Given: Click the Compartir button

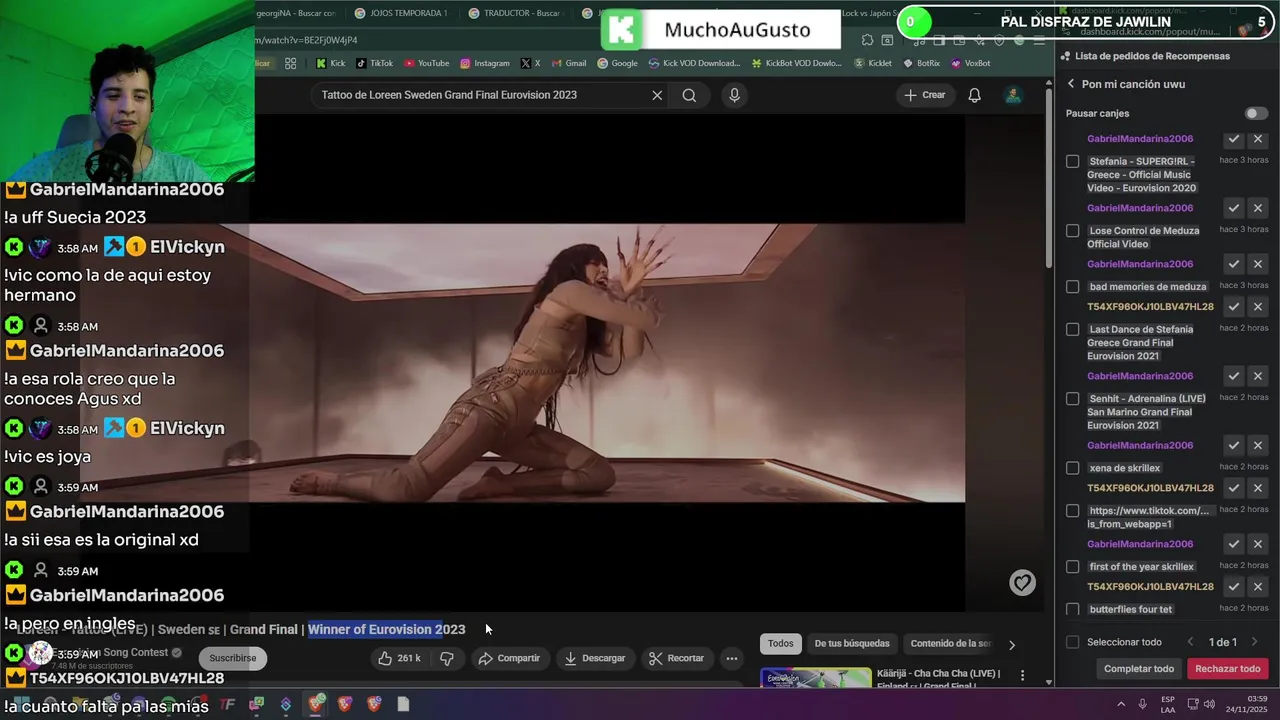Looking at the screenshot, I should tap(509, 658).
